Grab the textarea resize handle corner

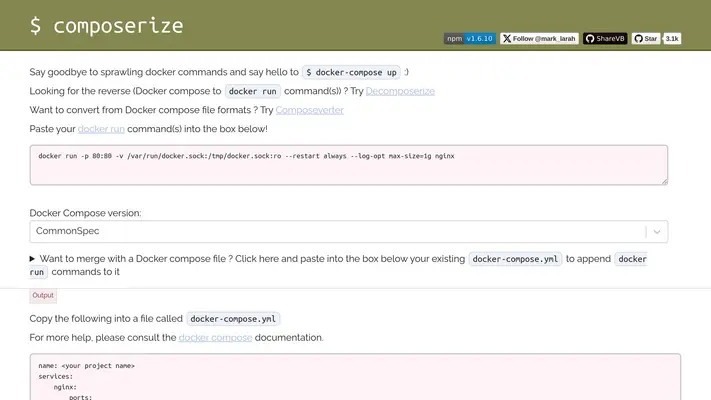coord(664,181)
